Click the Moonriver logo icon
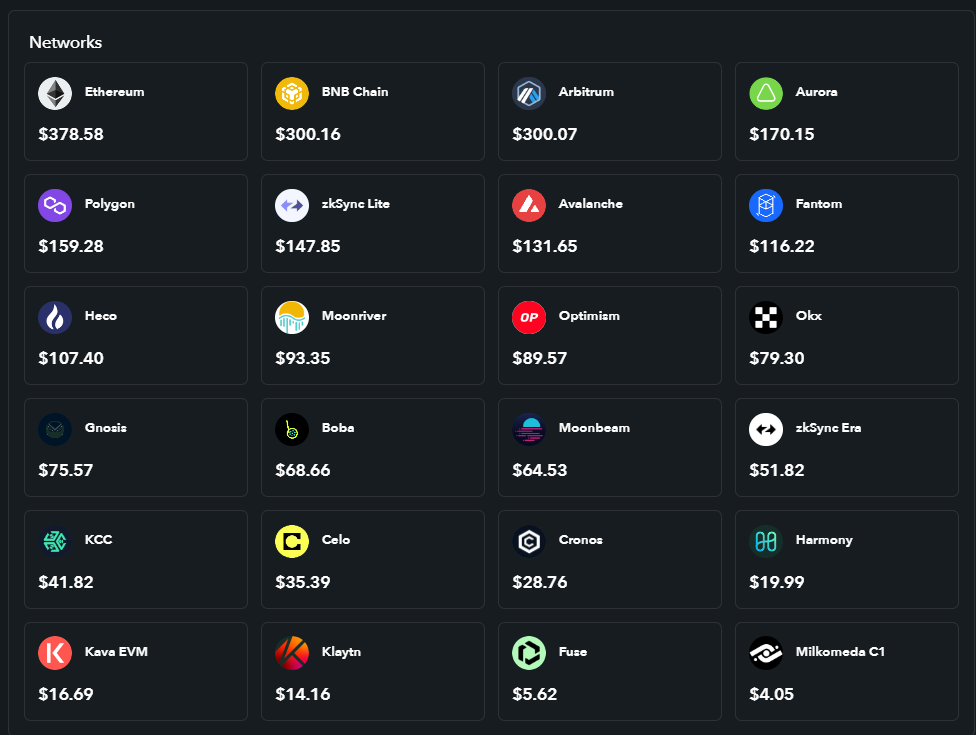976x735 pixels. pos(292,317)
